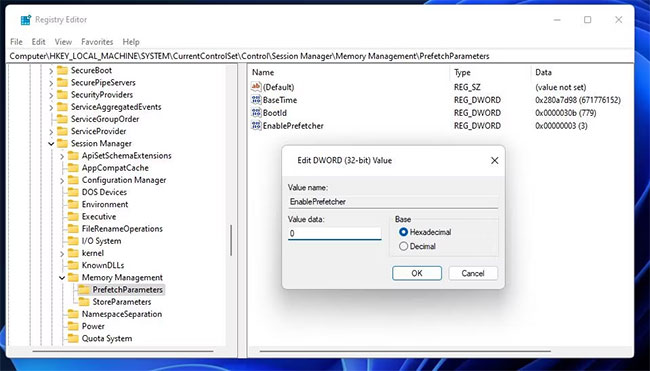Expand the ServiceAggregatedEvents tree node

pyautogui.click(x=51, y=107)
